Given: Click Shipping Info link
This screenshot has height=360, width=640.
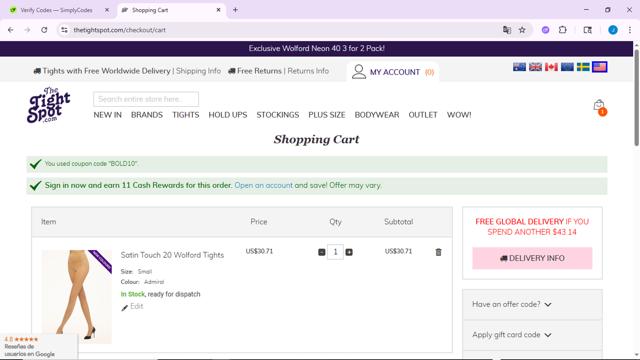Looking at the screenshot, I should point(198,71).
